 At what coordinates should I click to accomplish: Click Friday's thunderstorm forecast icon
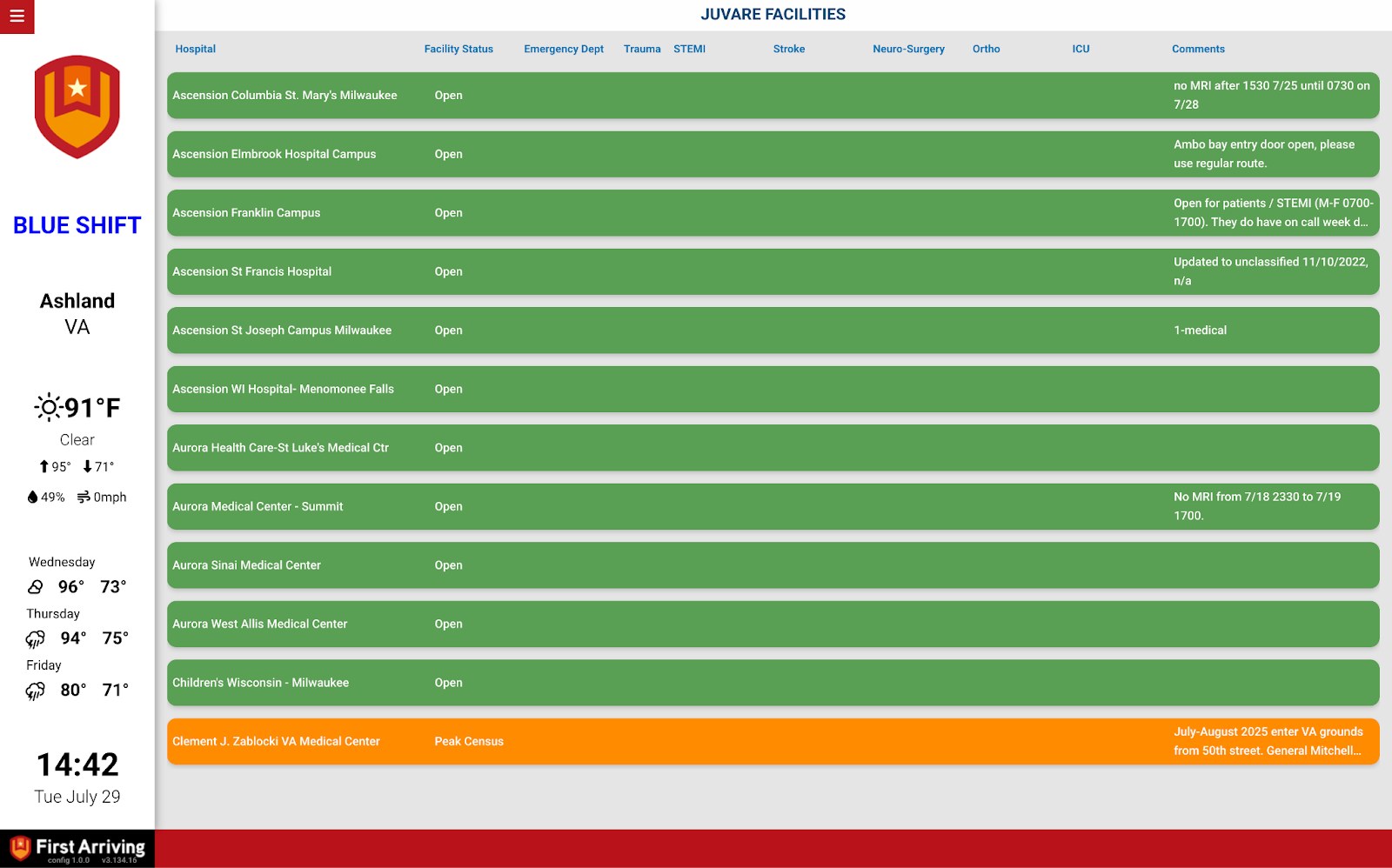tap(36, 691)
